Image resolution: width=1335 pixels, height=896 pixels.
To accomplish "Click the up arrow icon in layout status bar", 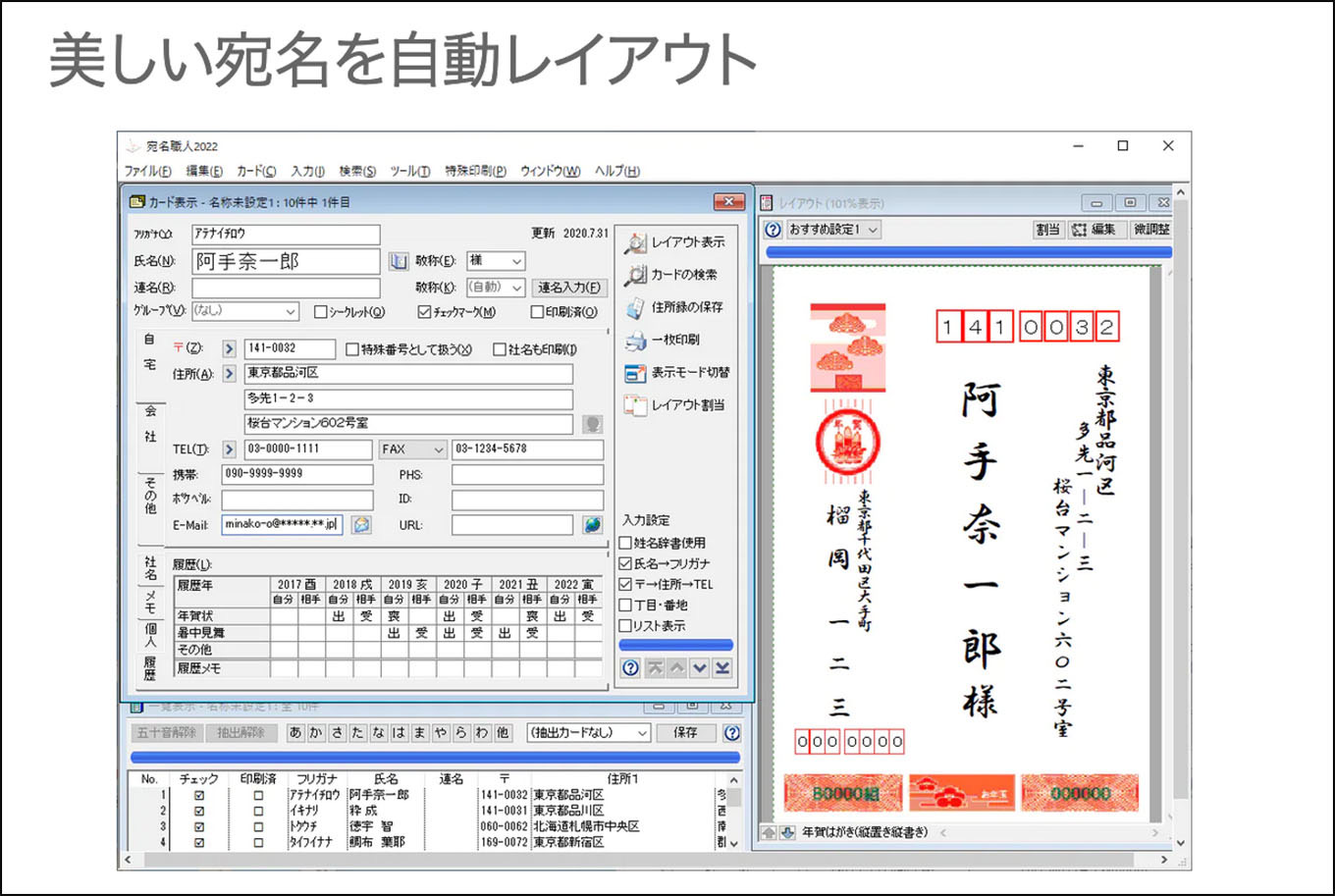I will [x=771, y=833].
